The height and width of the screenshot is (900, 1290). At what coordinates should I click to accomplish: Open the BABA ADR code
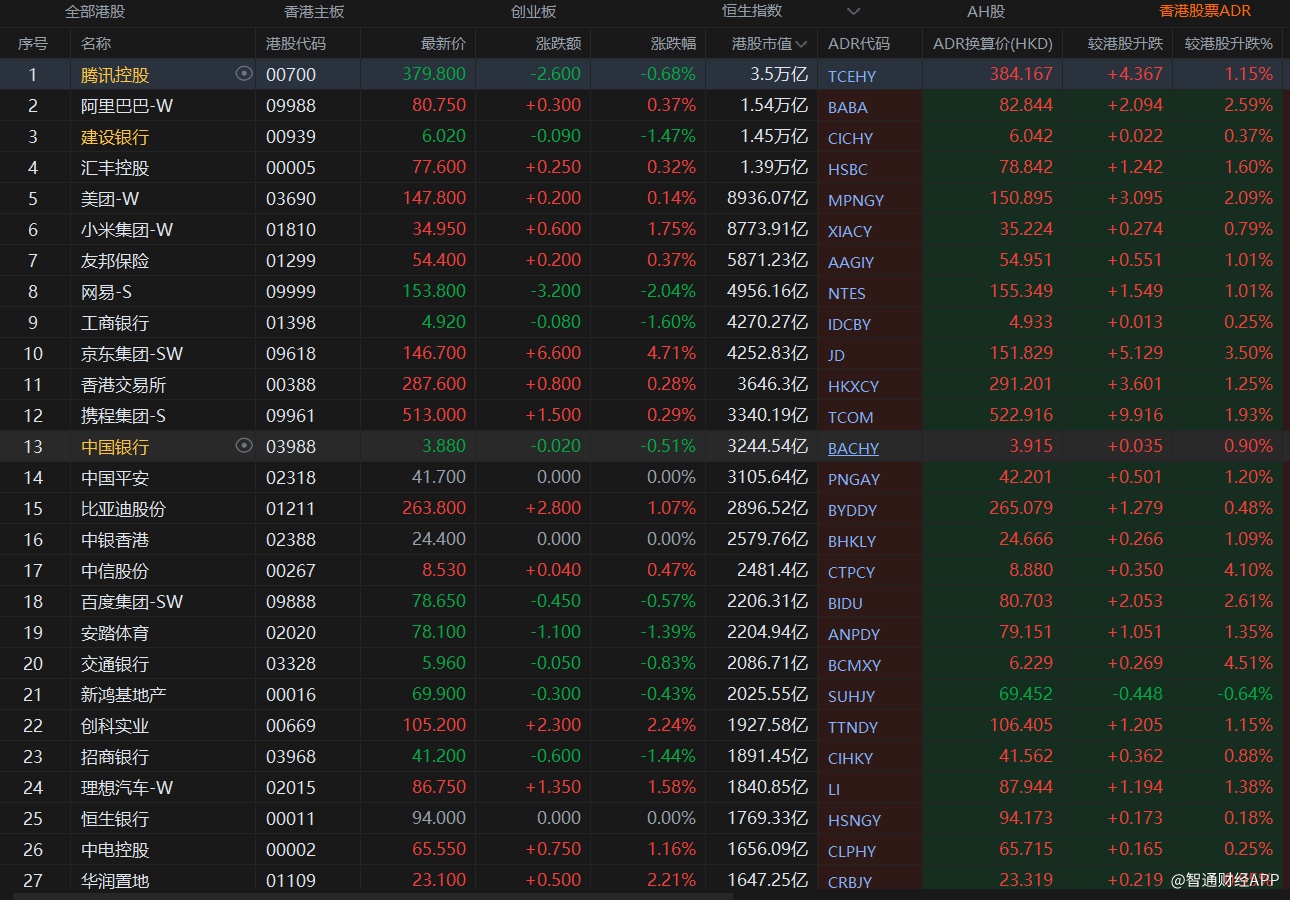[848, 107]
